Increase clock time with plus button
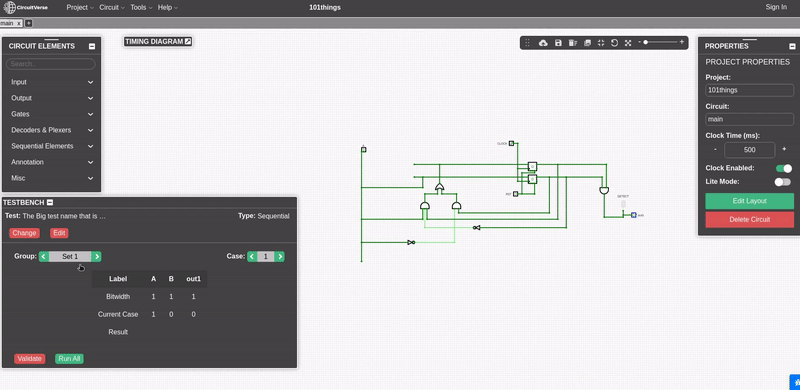 [784, 150]
